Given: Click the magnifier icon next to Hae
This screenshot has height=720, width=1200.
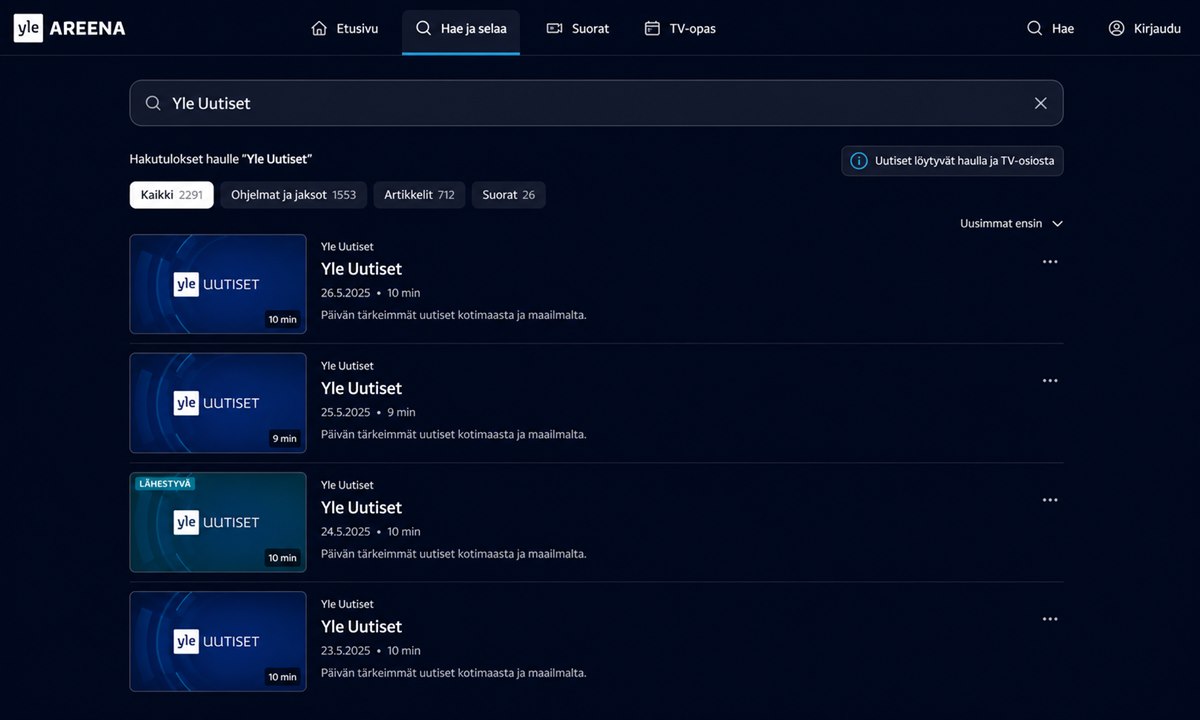Looking at the screenshot, I should pyautogui.click(x=1035, y=28).
